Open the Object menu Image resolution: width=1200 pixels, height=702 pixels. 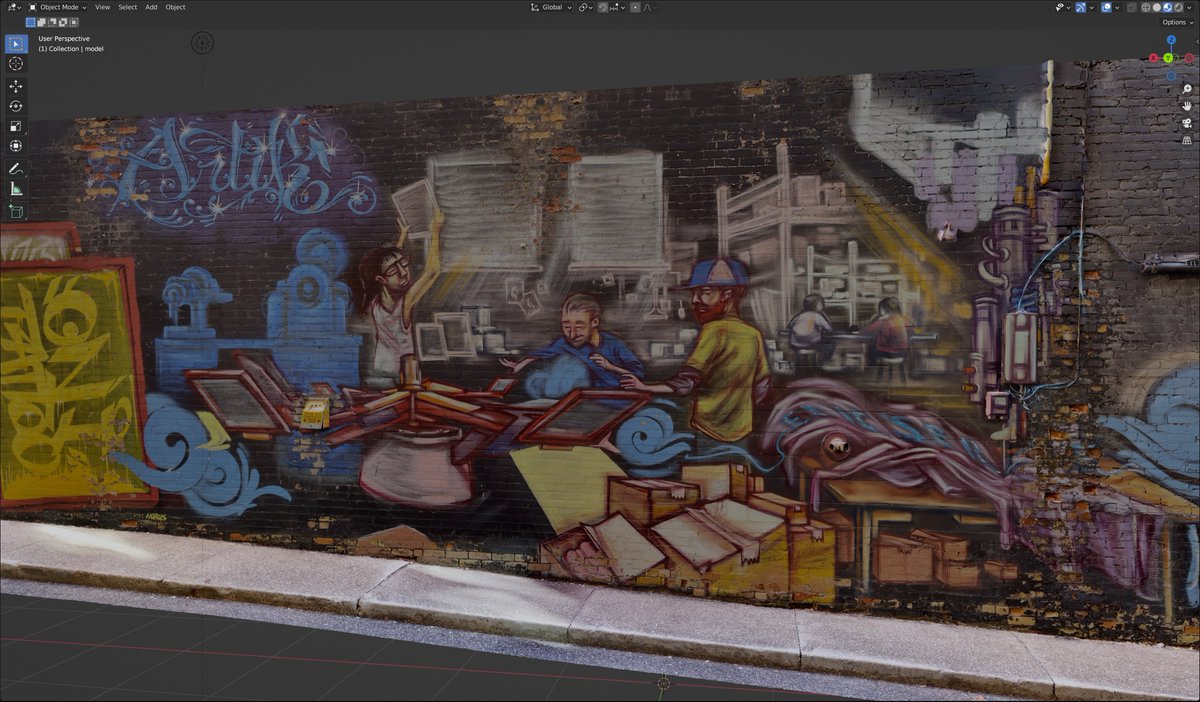pos(175,7)
